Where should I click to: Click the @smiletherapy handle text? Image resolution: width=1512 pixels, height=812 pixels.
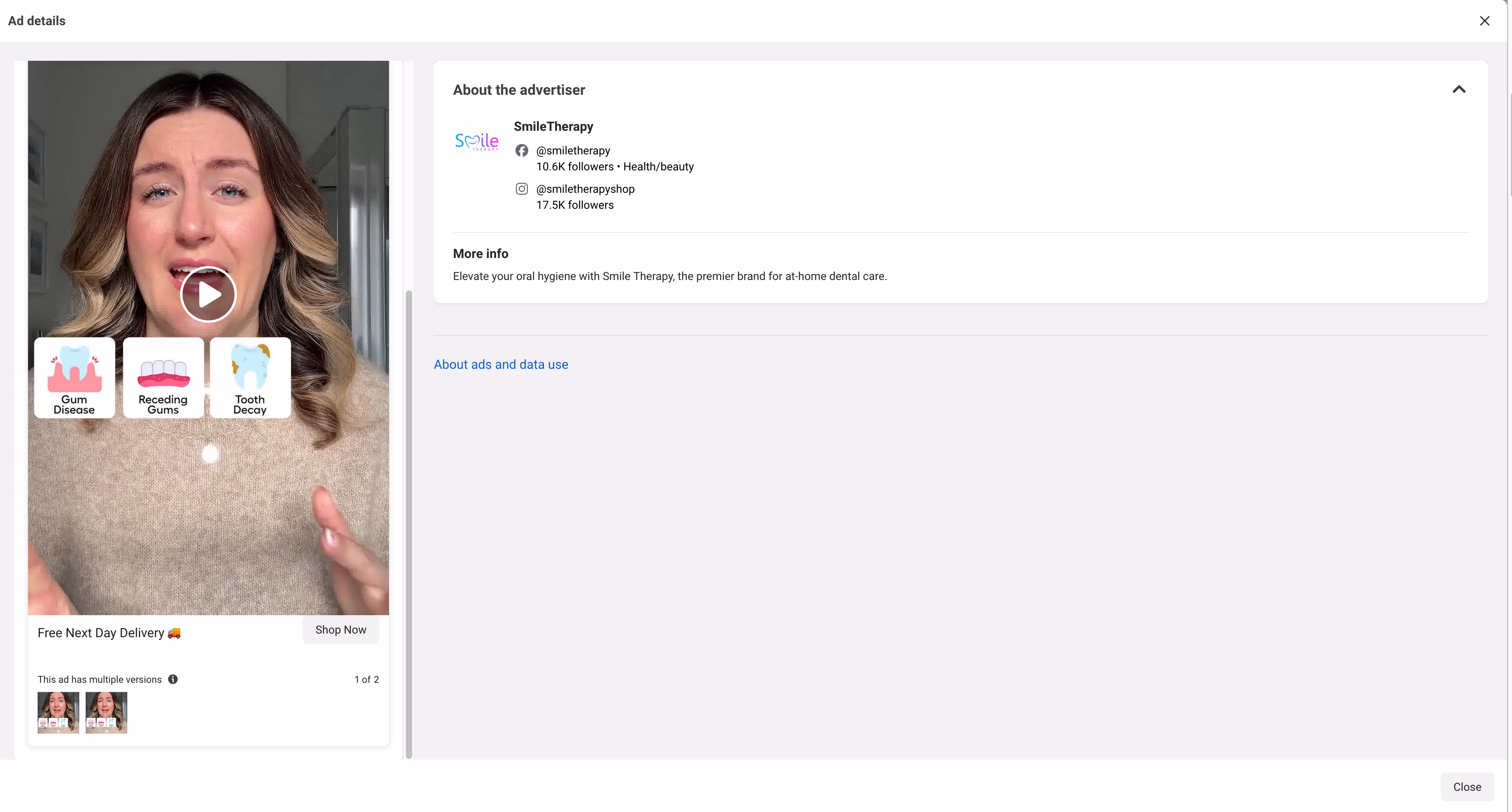coord(573,150)
